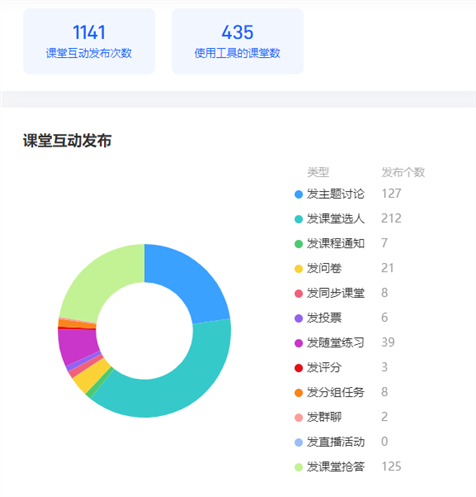Toggle the 发直播活动 legend entry

pos(330,442)
